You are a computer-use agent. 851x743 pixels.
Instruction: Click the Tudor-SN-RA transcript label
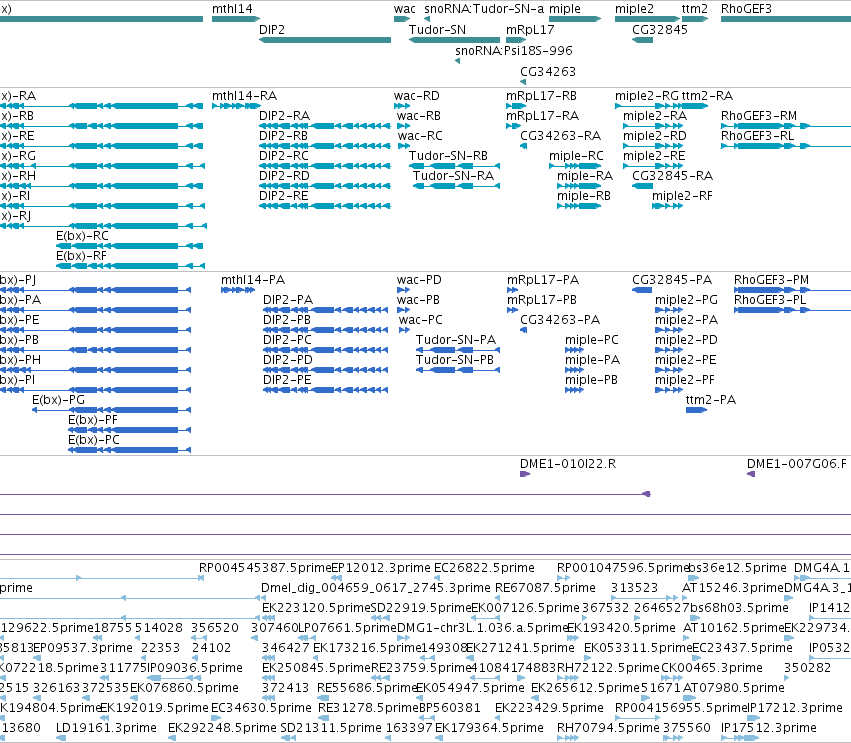[453, 176]
